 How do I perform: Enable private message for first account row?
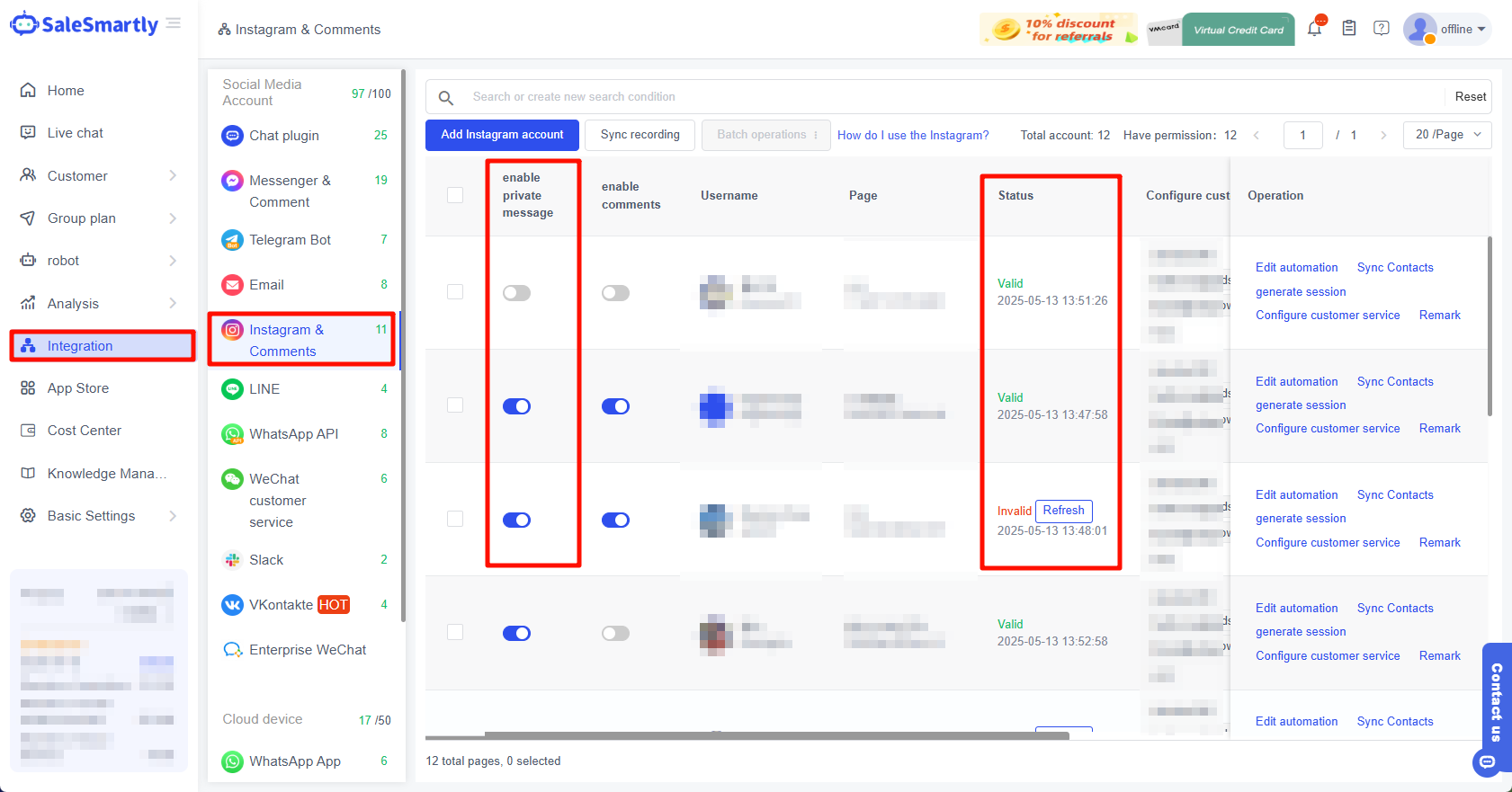click(516, 293)
